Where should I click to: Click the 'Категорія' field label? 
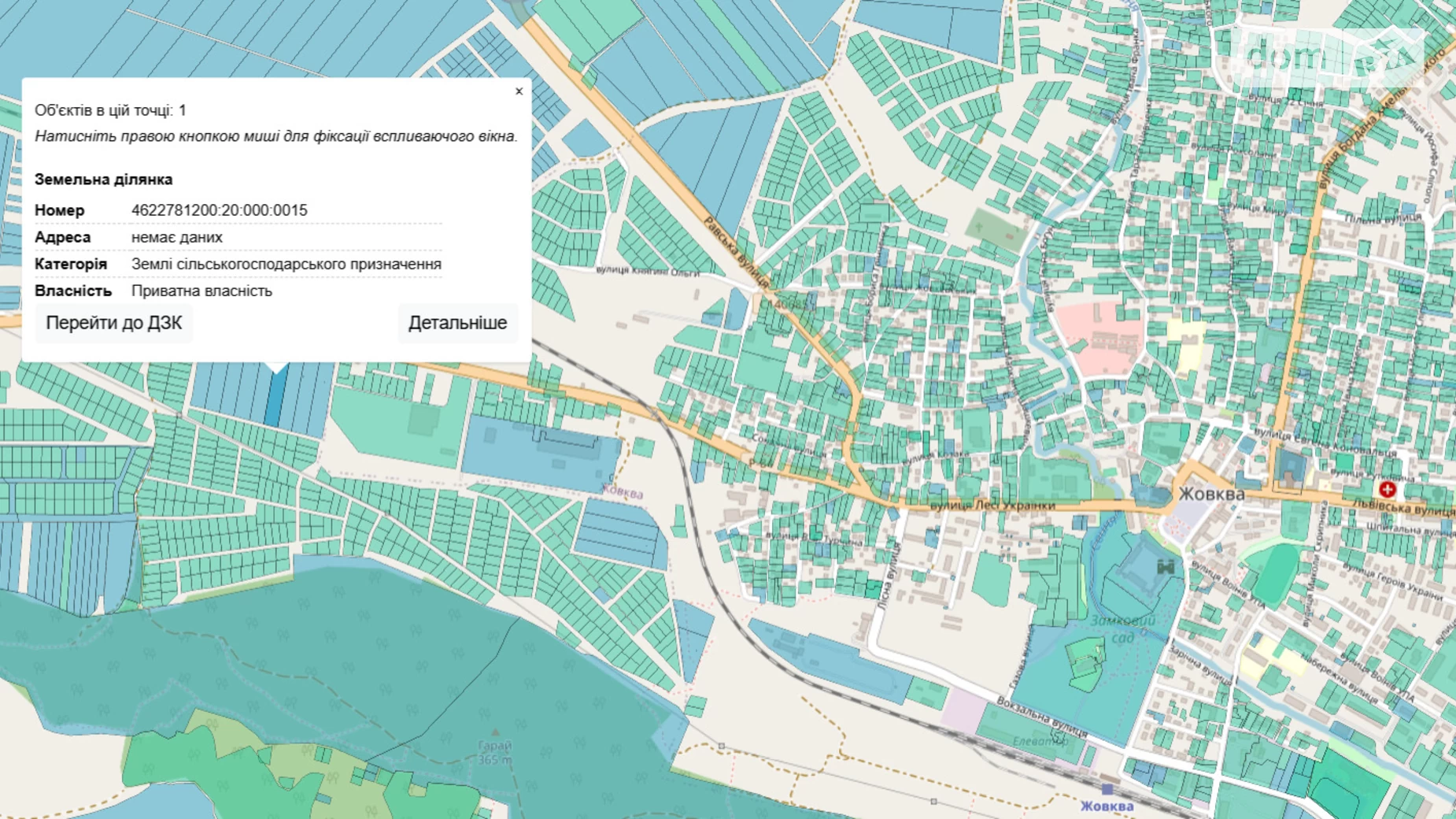[71, 264]
